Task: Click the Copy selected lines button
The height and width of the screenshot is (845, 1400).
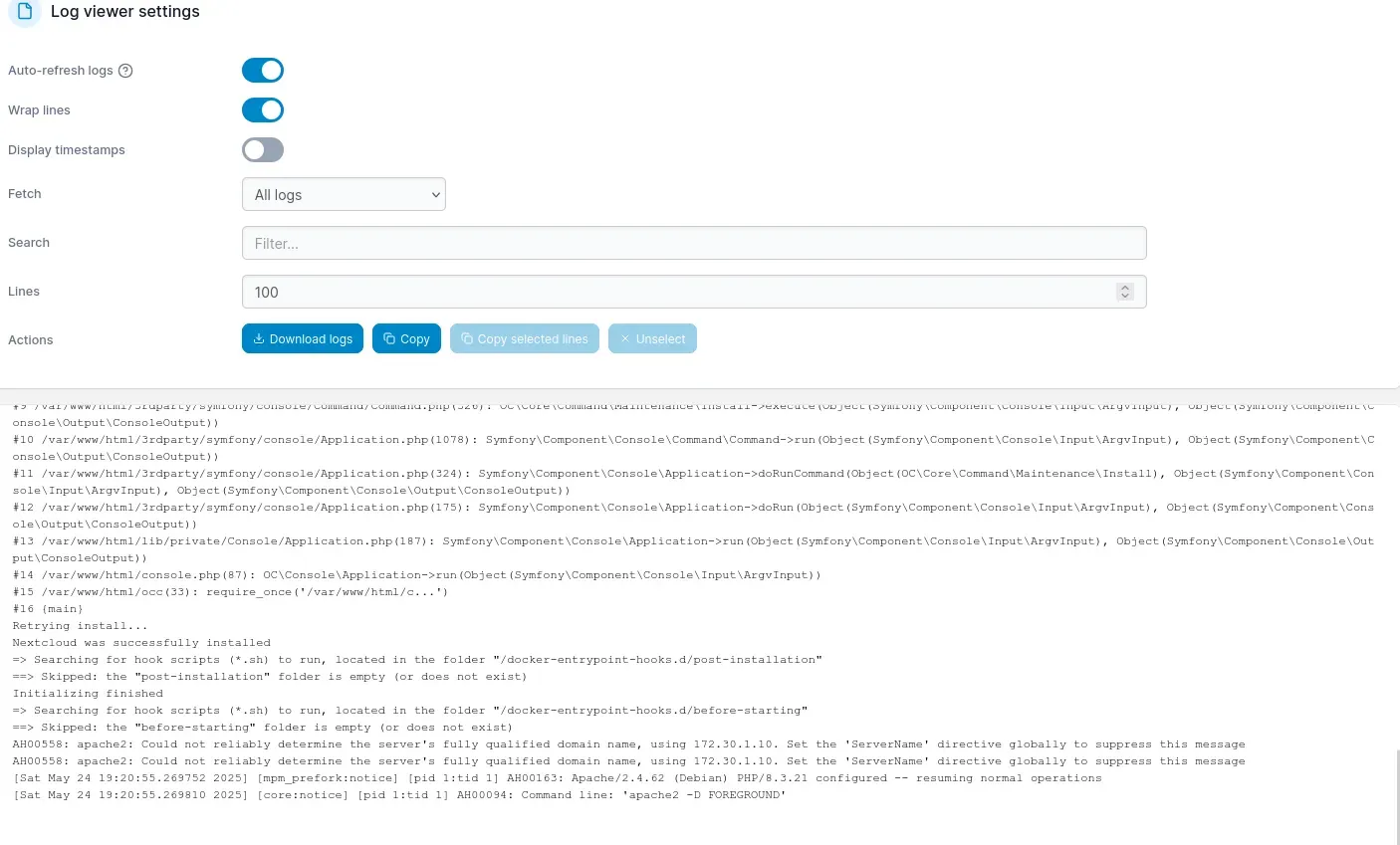Action: (525, 338)
